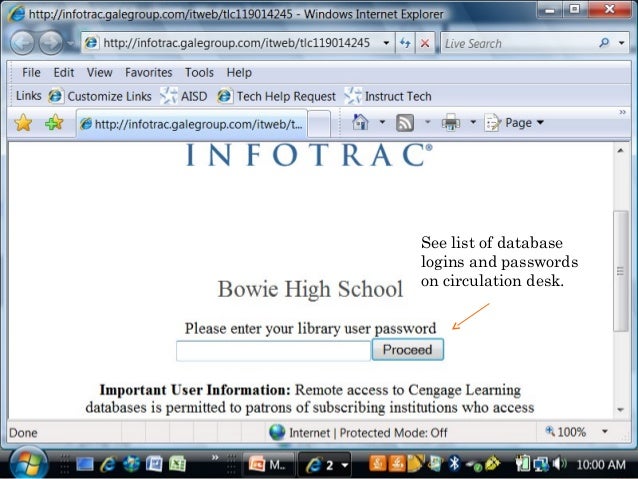Click the network tray icon
The width and height of the screenshot is (638, 479).
click(541, 464)
